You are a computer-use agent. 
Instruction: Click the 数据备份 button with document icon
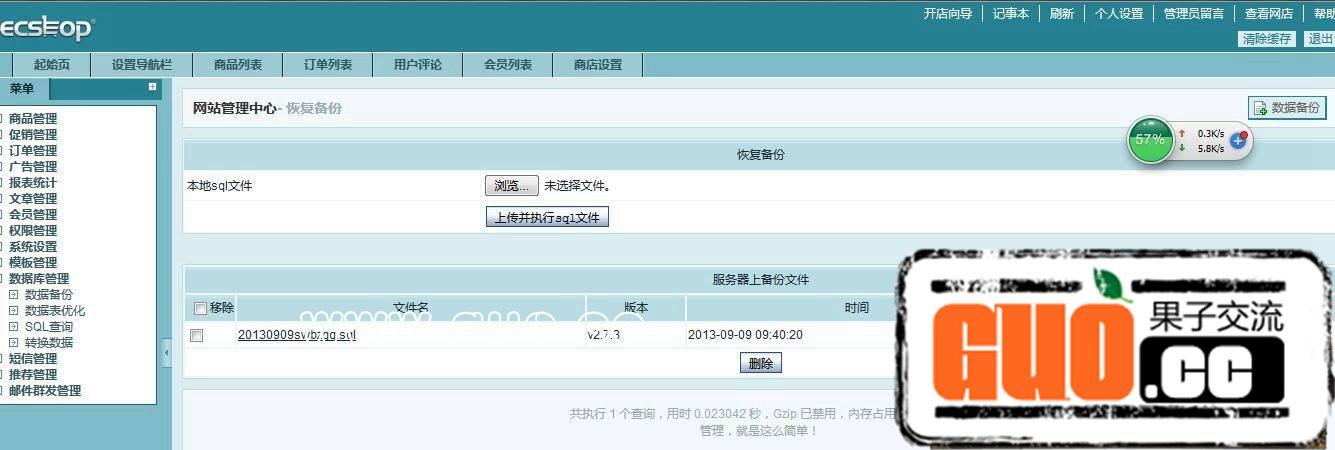1287,108
